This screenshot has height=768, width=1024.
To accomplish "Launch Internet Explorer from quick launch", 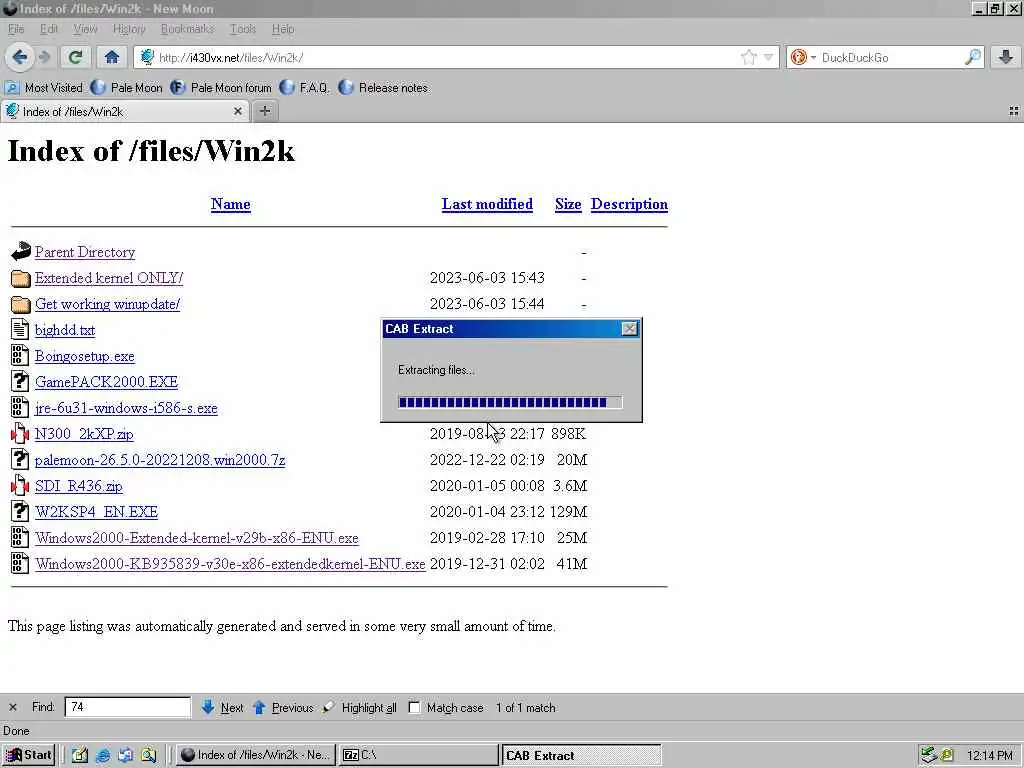I will 103,756.
